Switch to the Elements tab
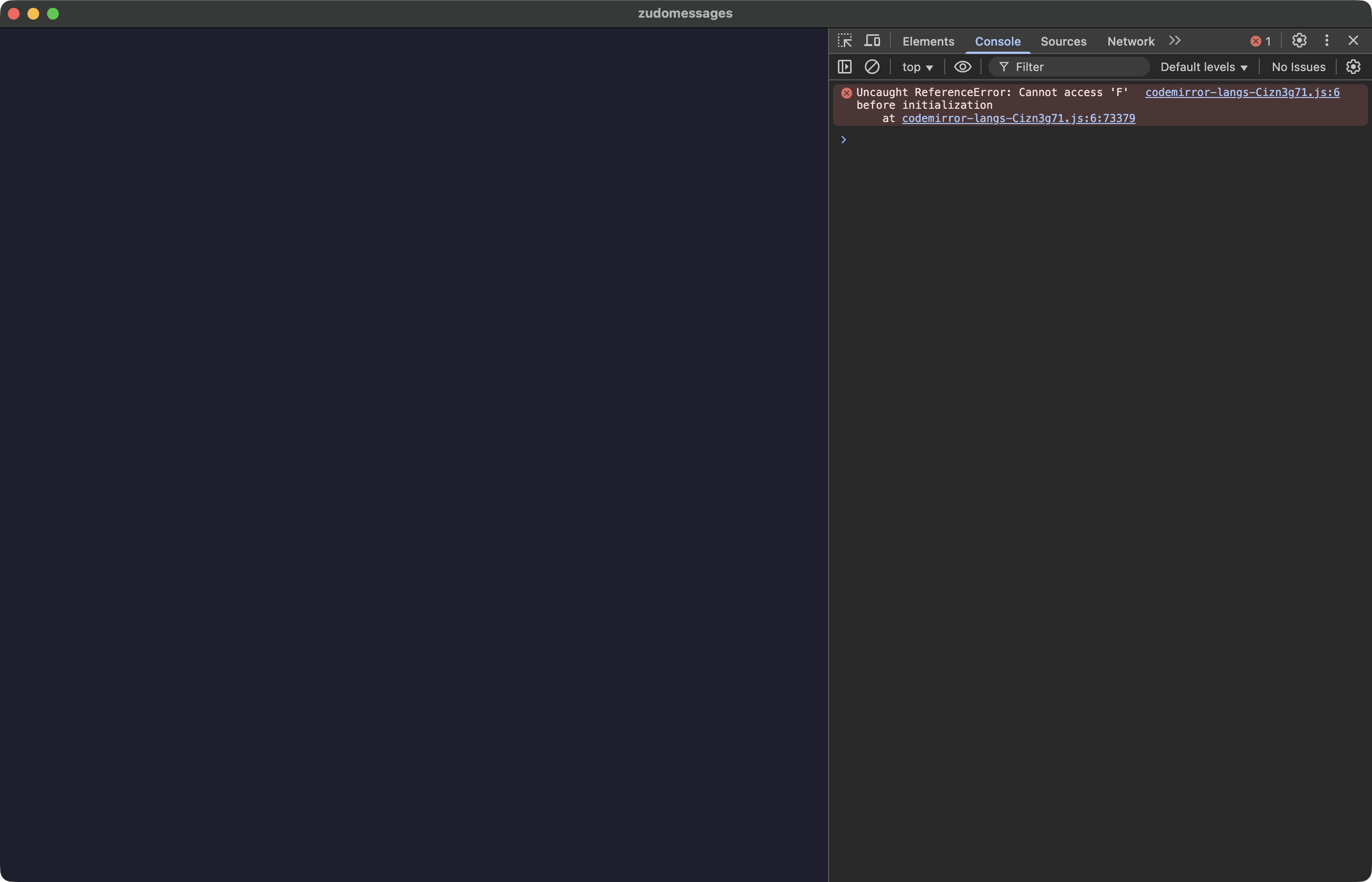Viewport: 1372px width, 882px height. [928, 41]
